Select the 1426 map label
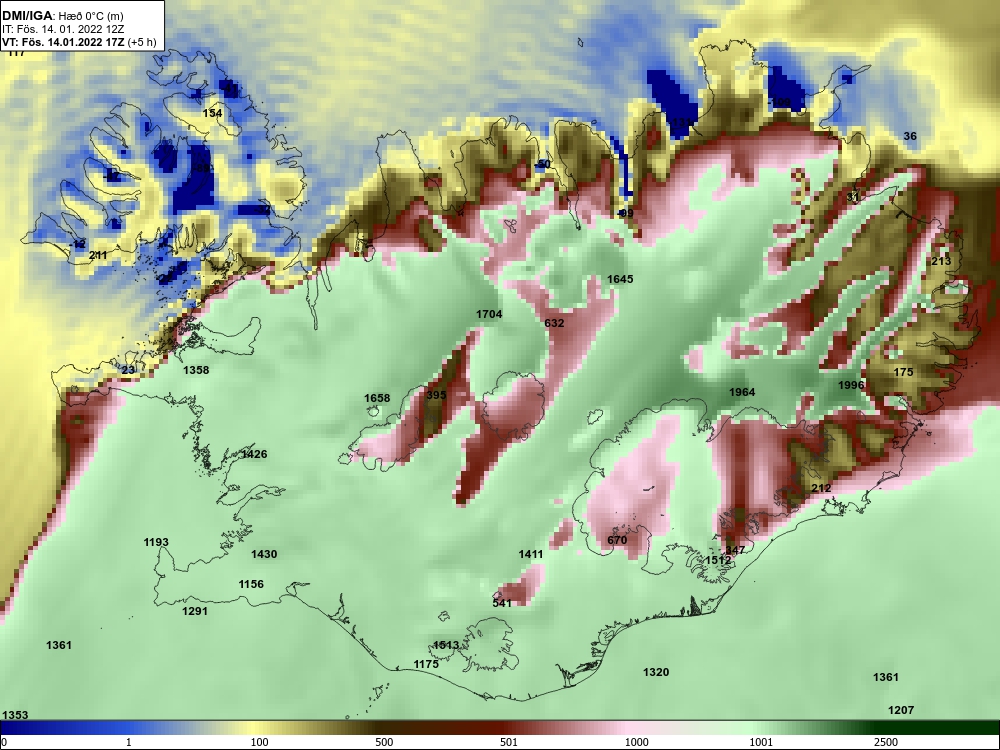Image resolution: width=1000 pixels, height=750 pixels. pos(254,454)
